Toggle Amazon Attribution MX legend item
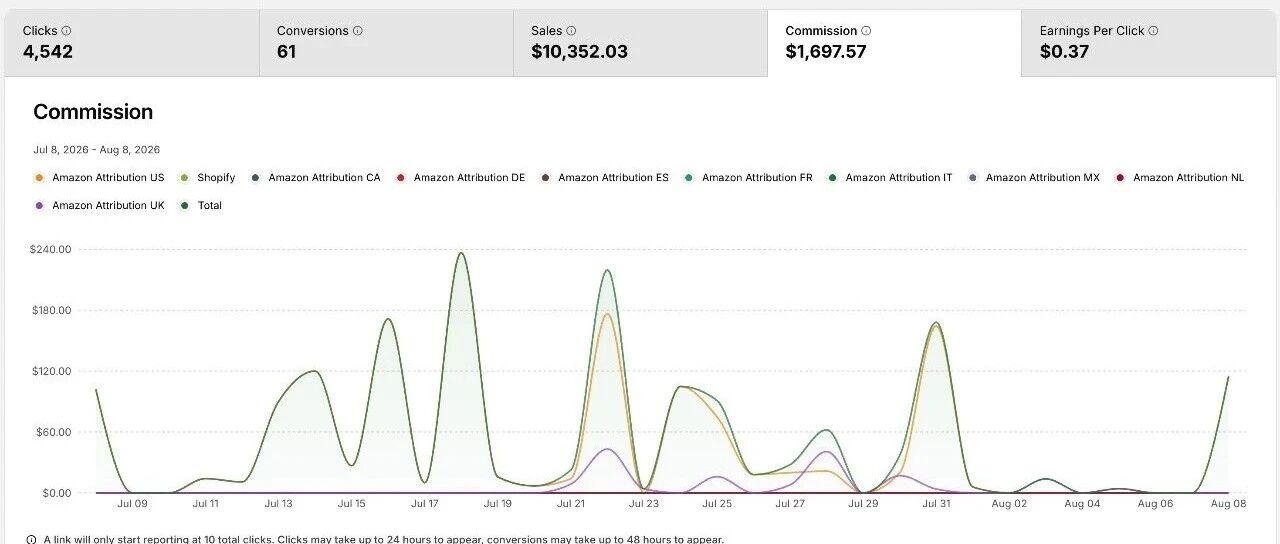 pyautogui.click(x=1033, y=178)
